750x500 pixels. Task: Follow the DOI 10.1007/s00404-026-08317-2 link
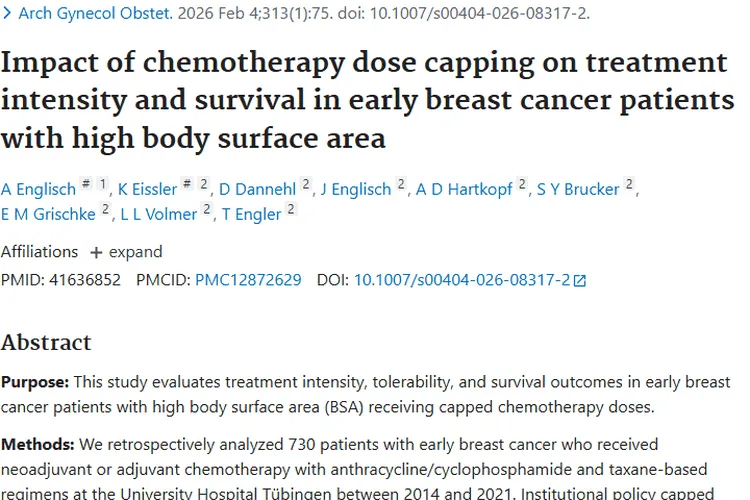click(x=461, y=280)
